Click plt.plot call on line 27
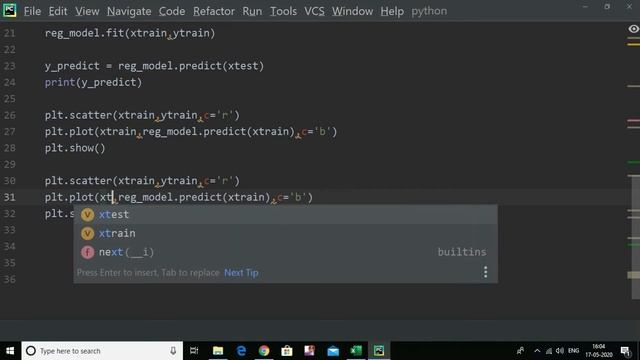 (x=191, y=132)
